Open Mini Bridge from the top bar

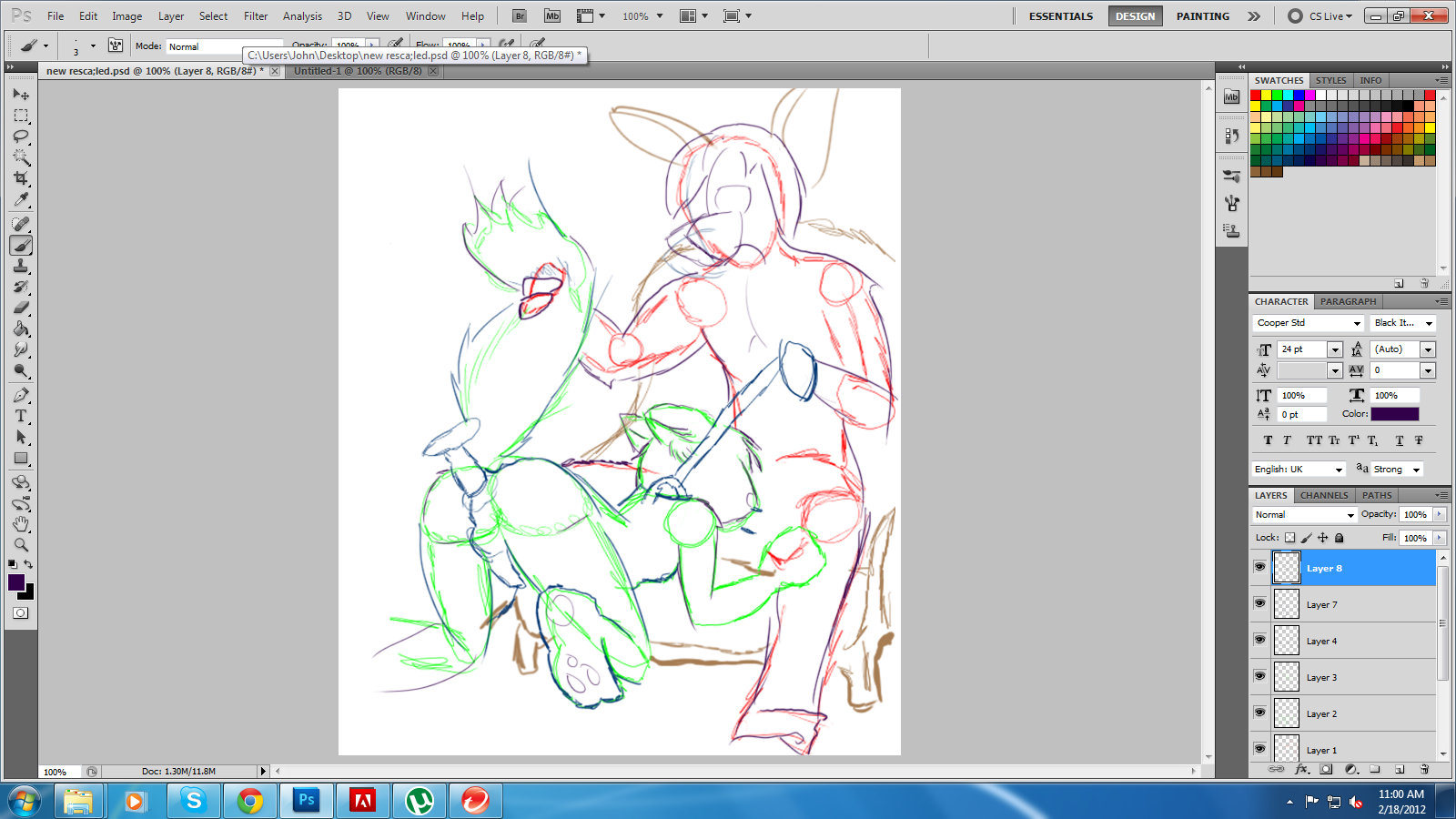click(552, 15)
